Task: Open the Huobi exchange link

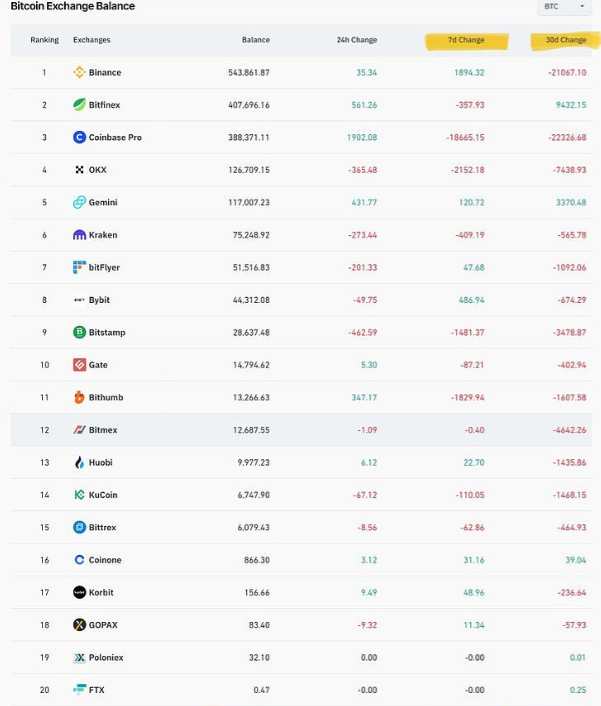Action: (100, 462)
